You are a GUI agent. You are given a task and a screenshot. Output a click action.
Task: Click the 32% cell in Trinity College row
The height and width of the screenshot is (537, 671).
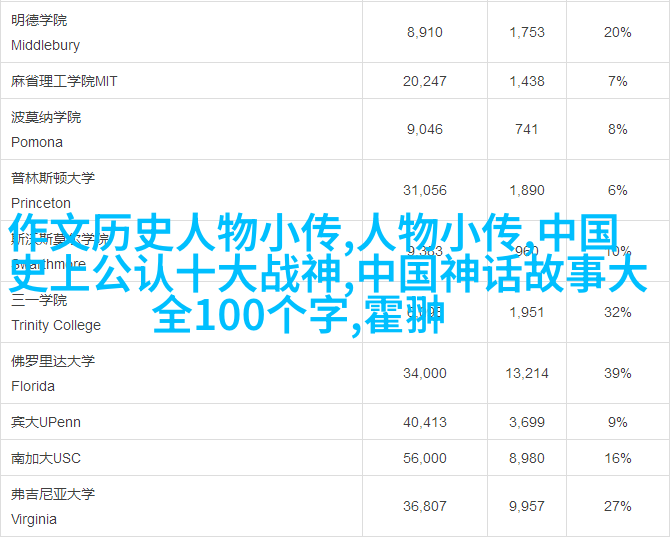click(x=618, y=312)
